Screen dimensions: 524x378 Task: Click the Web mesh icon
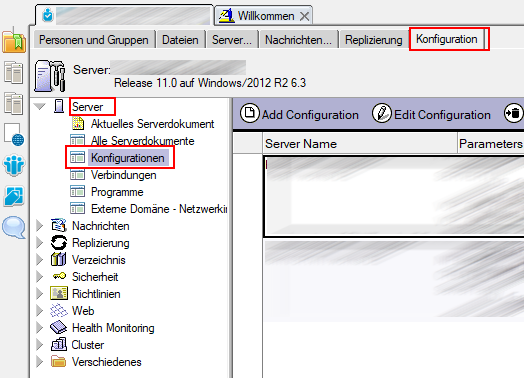pyautogui.click(x=59, y=310)
